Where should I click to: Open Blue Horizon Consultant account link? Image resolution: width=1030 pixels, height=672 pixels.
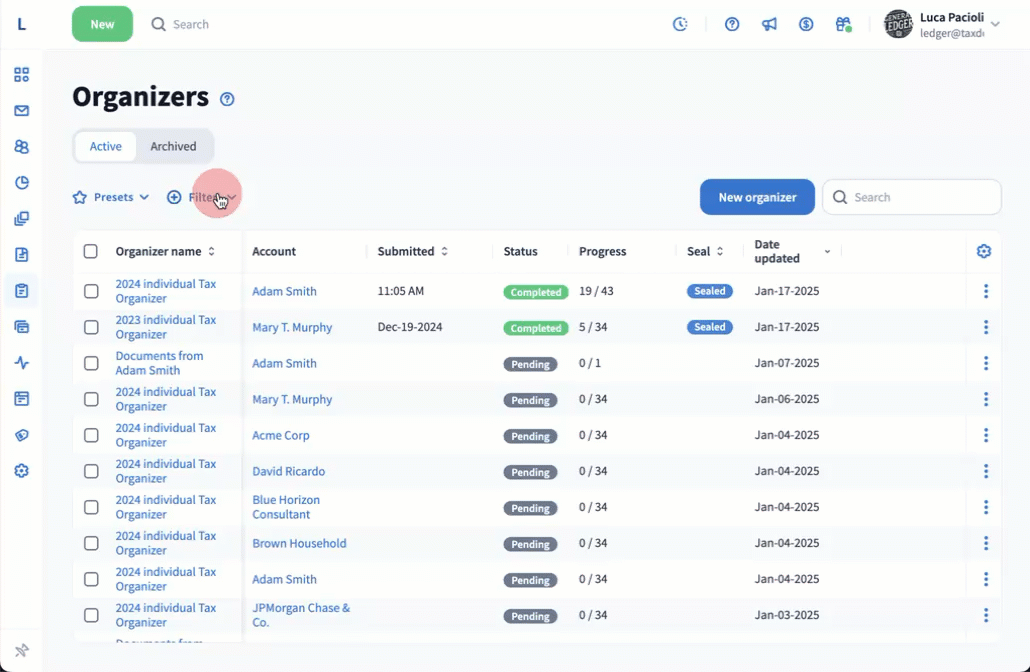286,507
